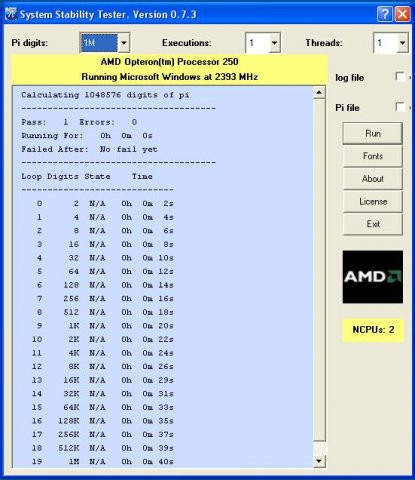Click loop 9 row with 1K digits
Viewport: 415px width, 480px height.
pyautogui.click(x=105, y=326)
